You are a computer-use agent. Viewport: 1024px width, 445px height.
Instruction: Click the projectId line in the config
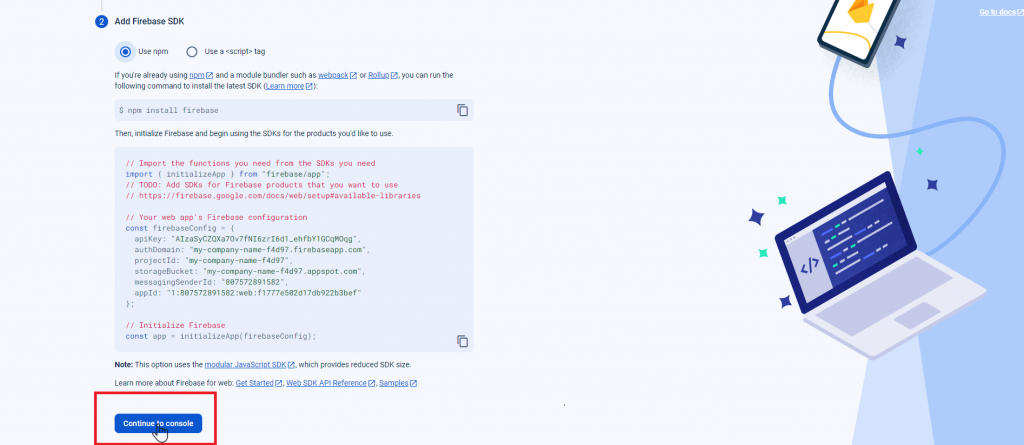214,260
